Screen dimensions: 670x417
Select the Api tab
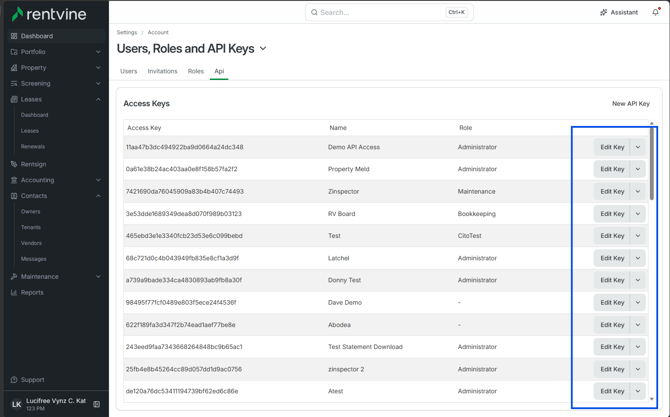[x=219, y=71]
